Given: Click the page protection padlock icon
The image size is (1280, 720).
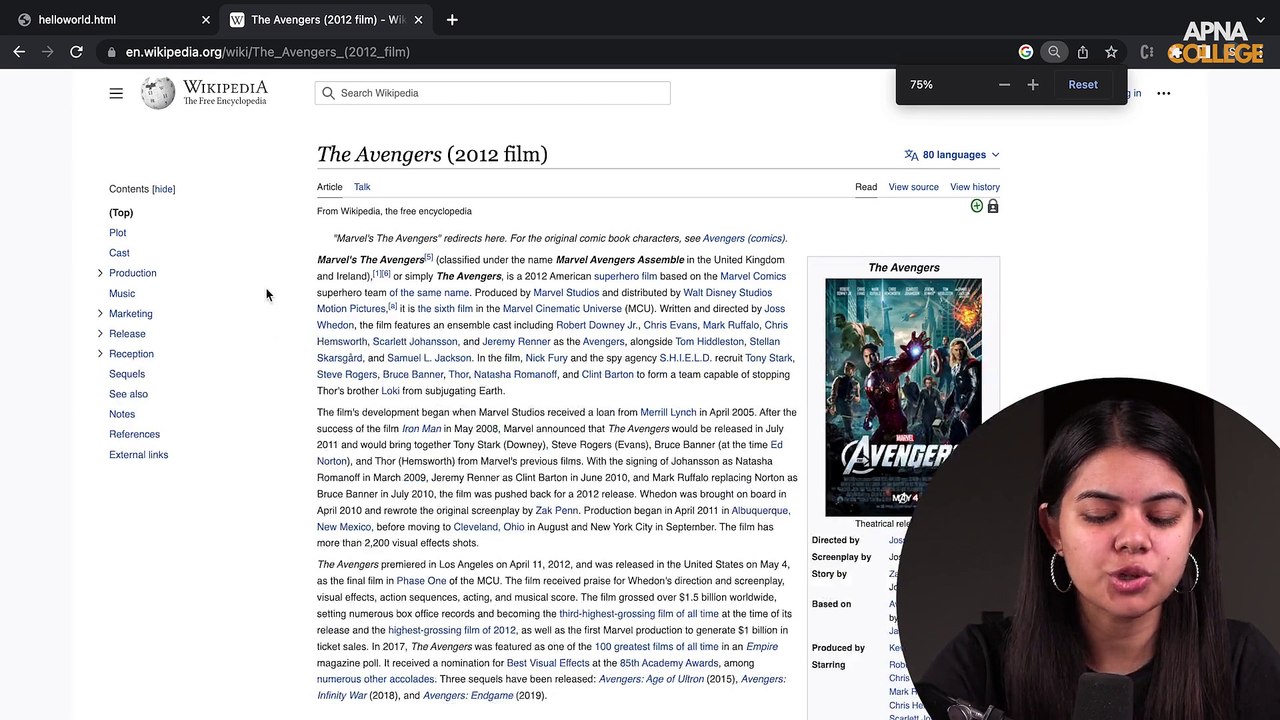Looking at the screenshot, I should click(x=993, y=206).
